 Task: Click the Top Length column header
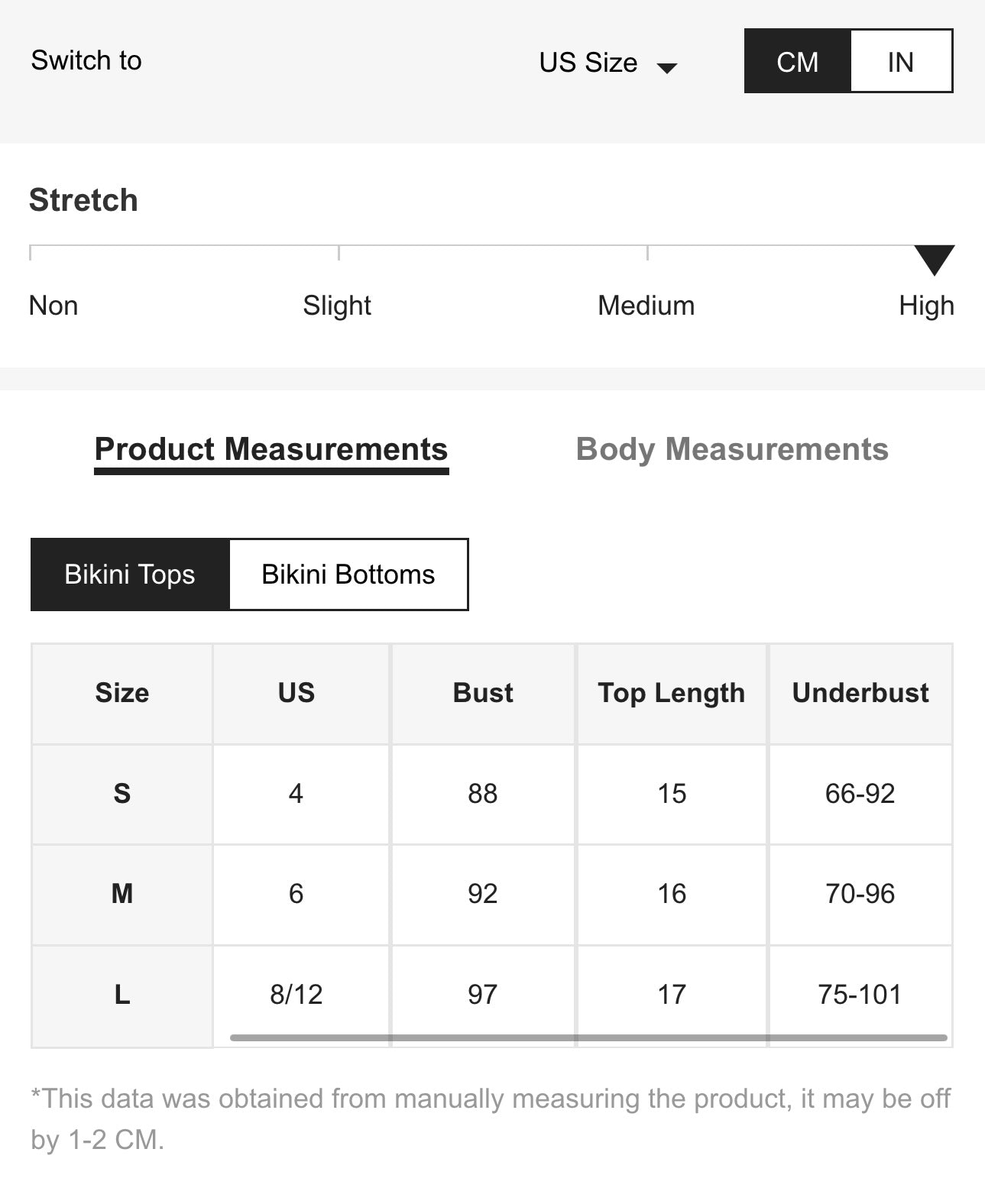tap(672, 693)
